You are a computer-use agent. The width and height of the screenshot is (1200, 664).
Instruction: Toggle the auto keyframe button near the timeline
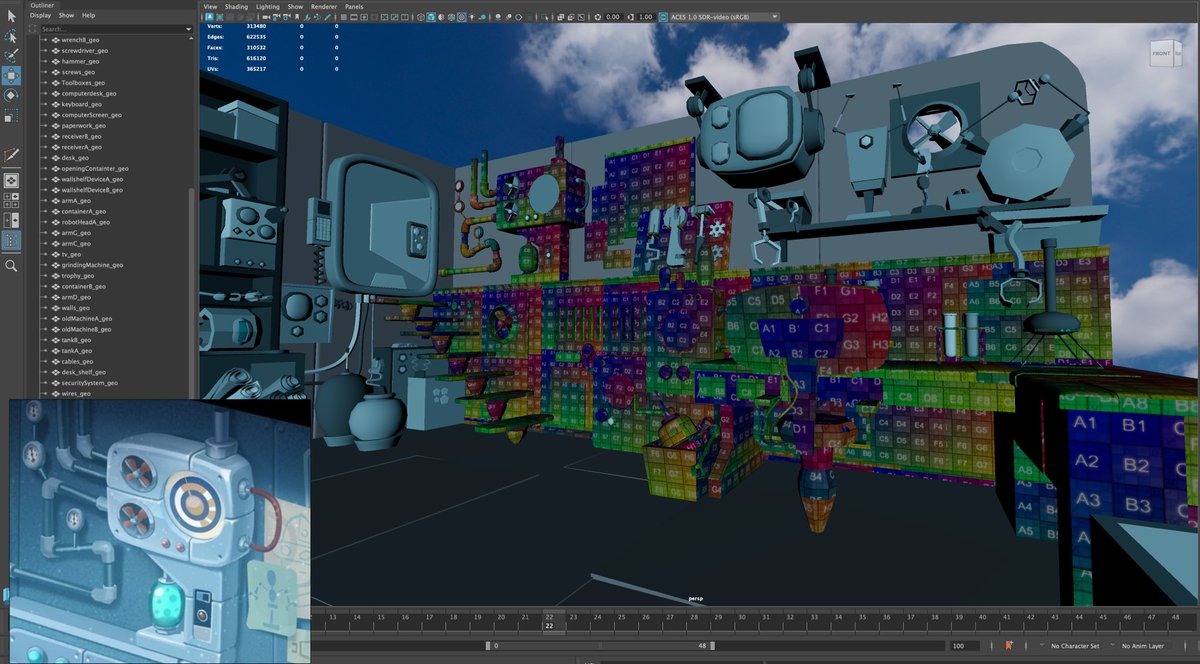[1008, 645]
